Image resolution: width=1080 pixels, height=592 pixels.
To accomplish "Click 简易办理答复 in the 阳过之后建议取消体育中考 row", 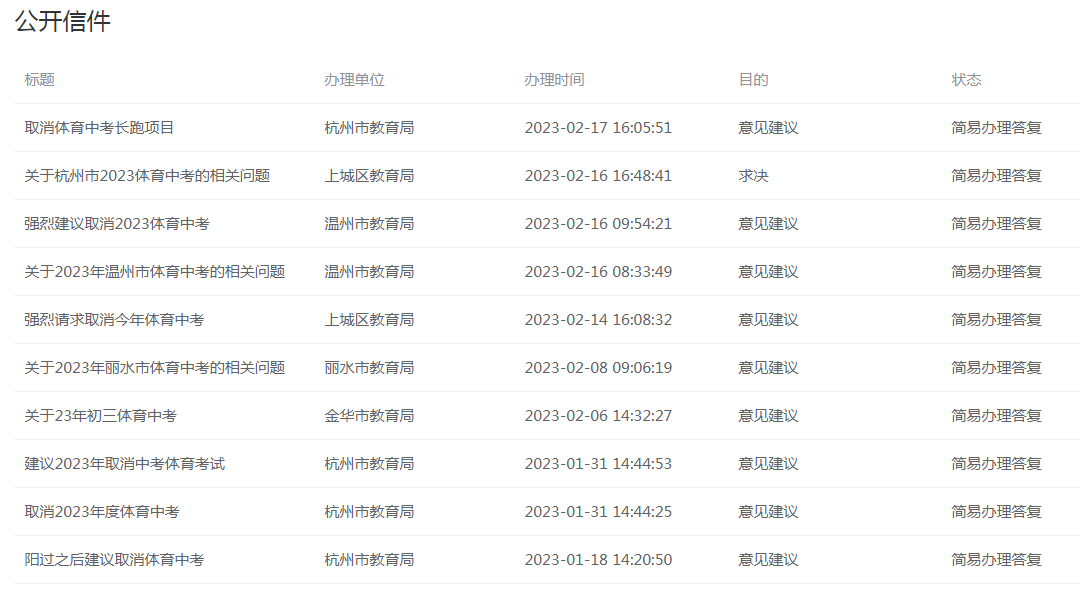I will pyautogui.click(x=996, y=560).
